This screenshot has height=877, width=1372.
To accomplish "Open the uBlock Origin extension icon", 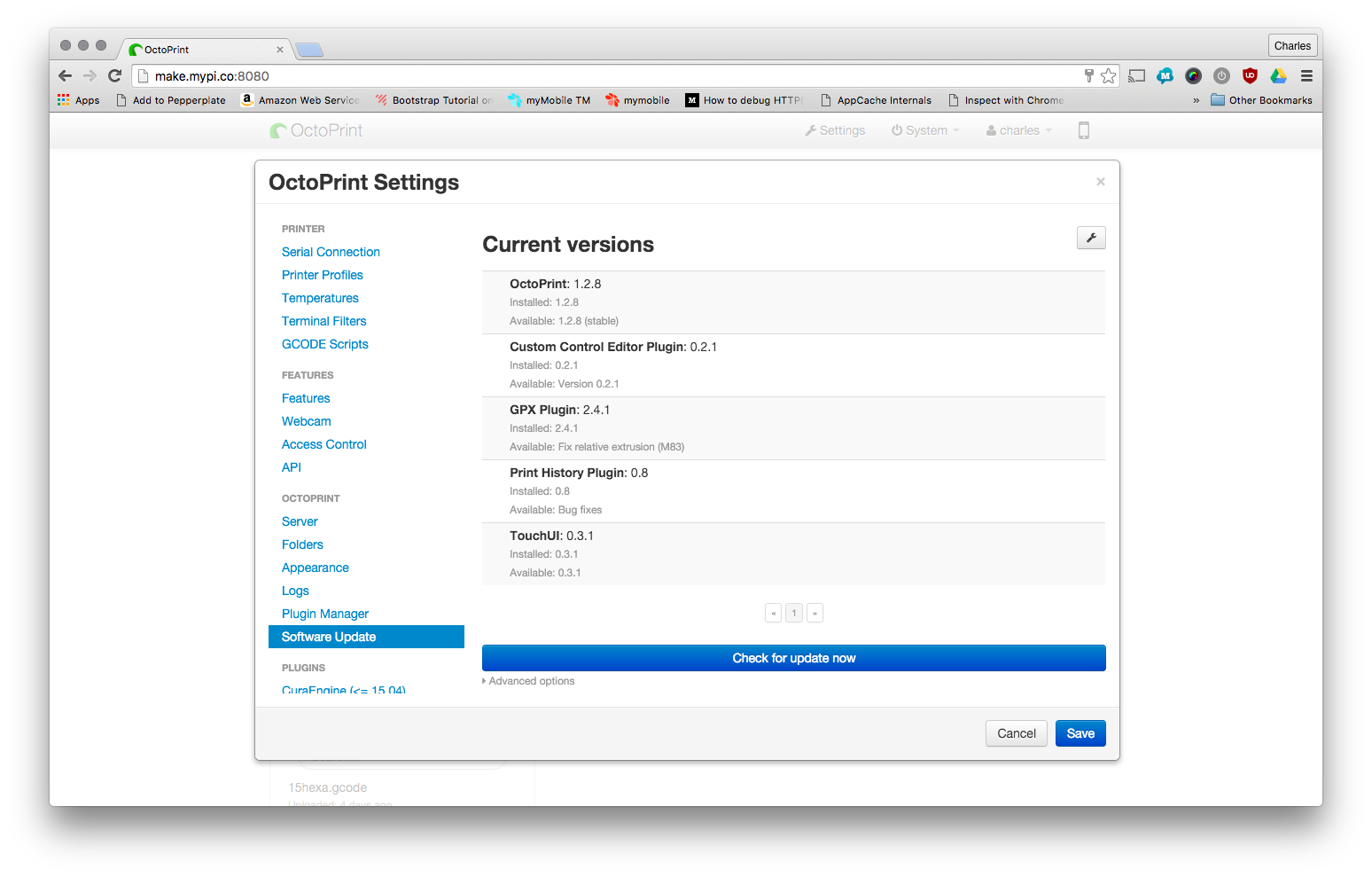I will coord(1250,75).
